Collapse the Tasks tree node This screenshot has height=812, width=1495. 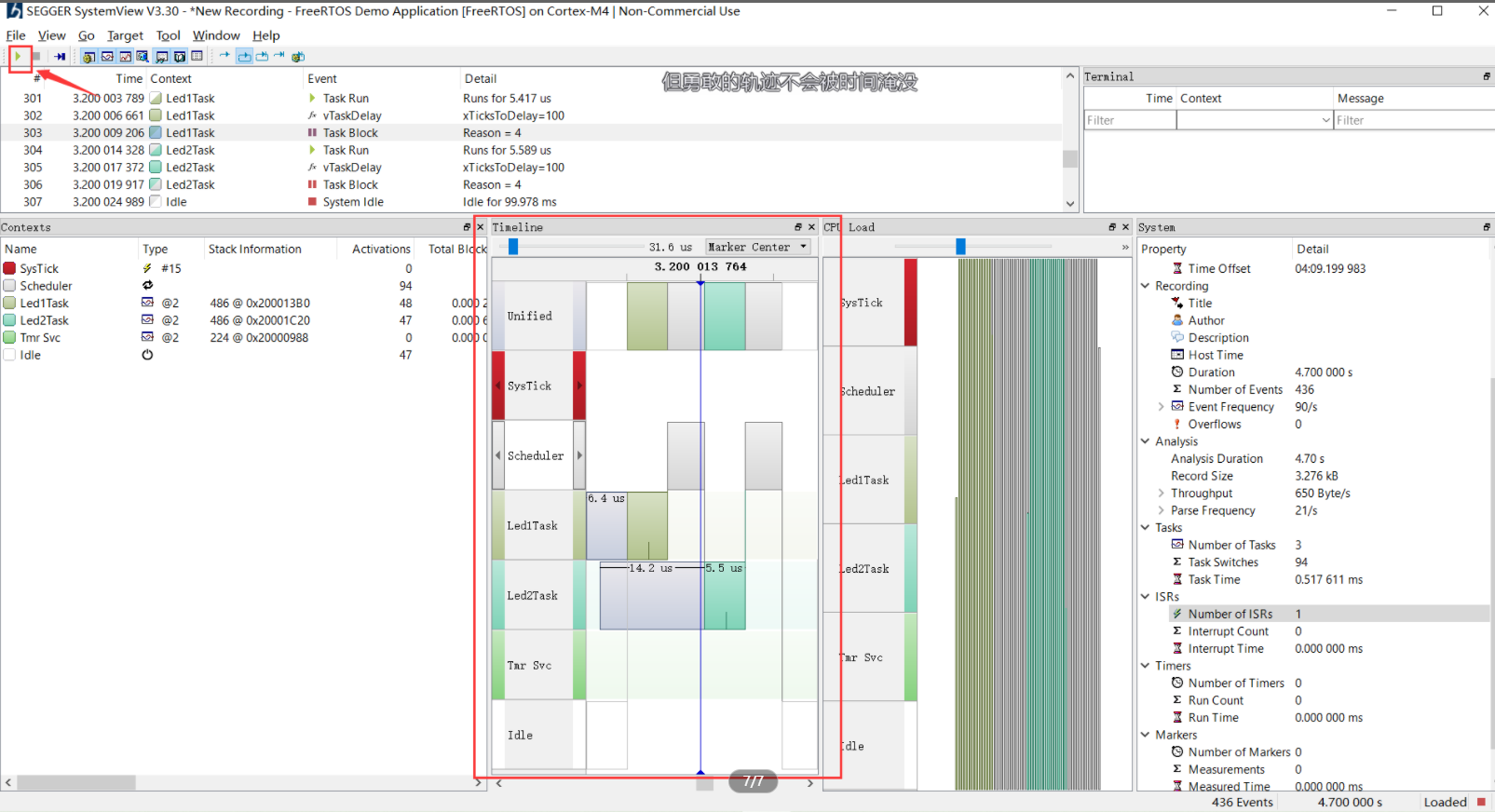1146,528
